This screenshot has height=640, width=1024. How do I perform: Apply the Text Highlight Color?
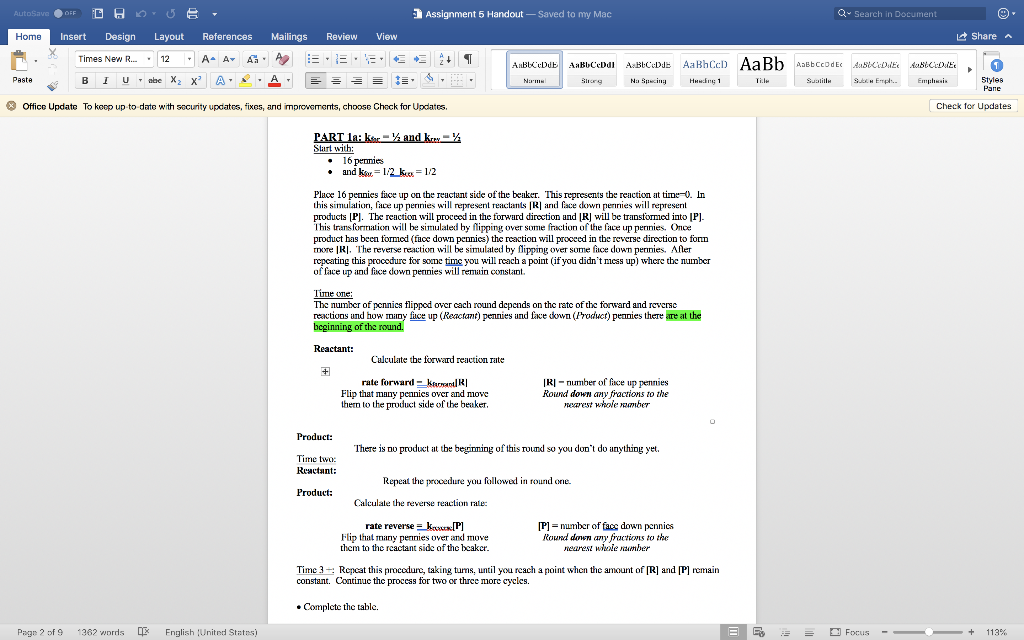[246, 80]
